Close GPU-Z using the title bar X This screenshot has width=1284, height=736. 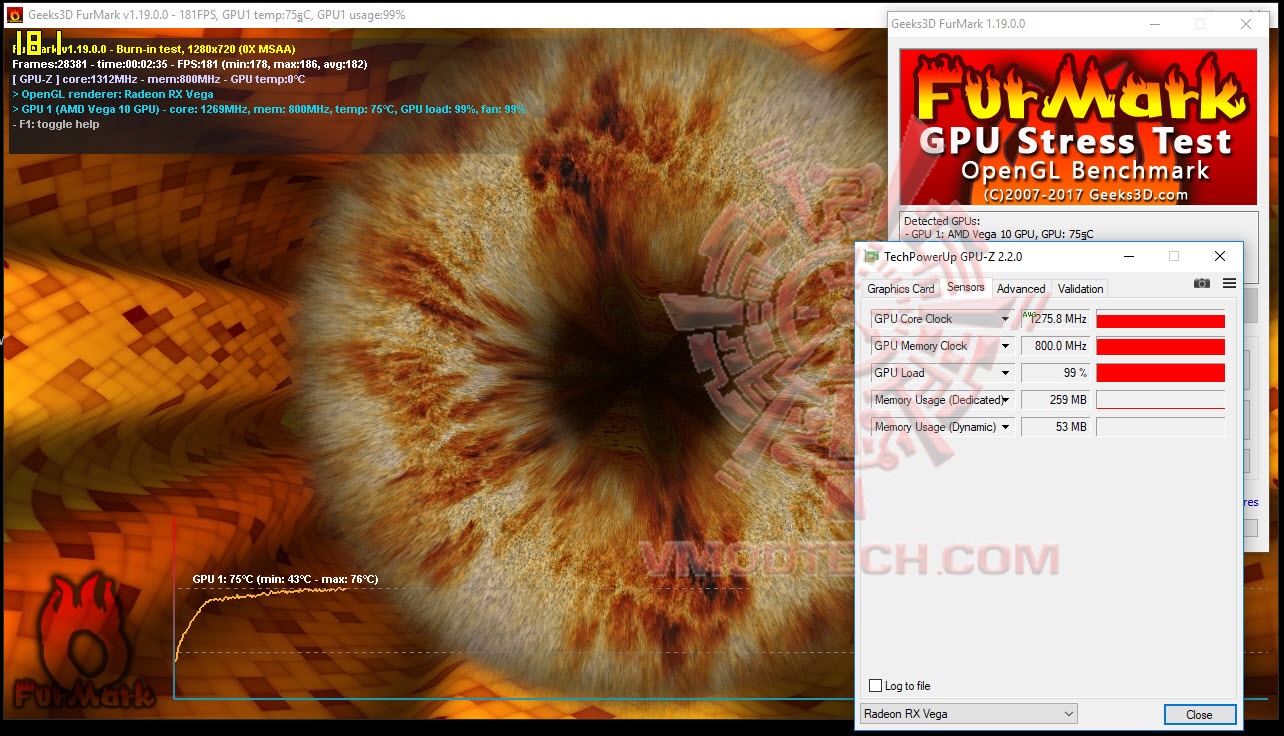1219,256
